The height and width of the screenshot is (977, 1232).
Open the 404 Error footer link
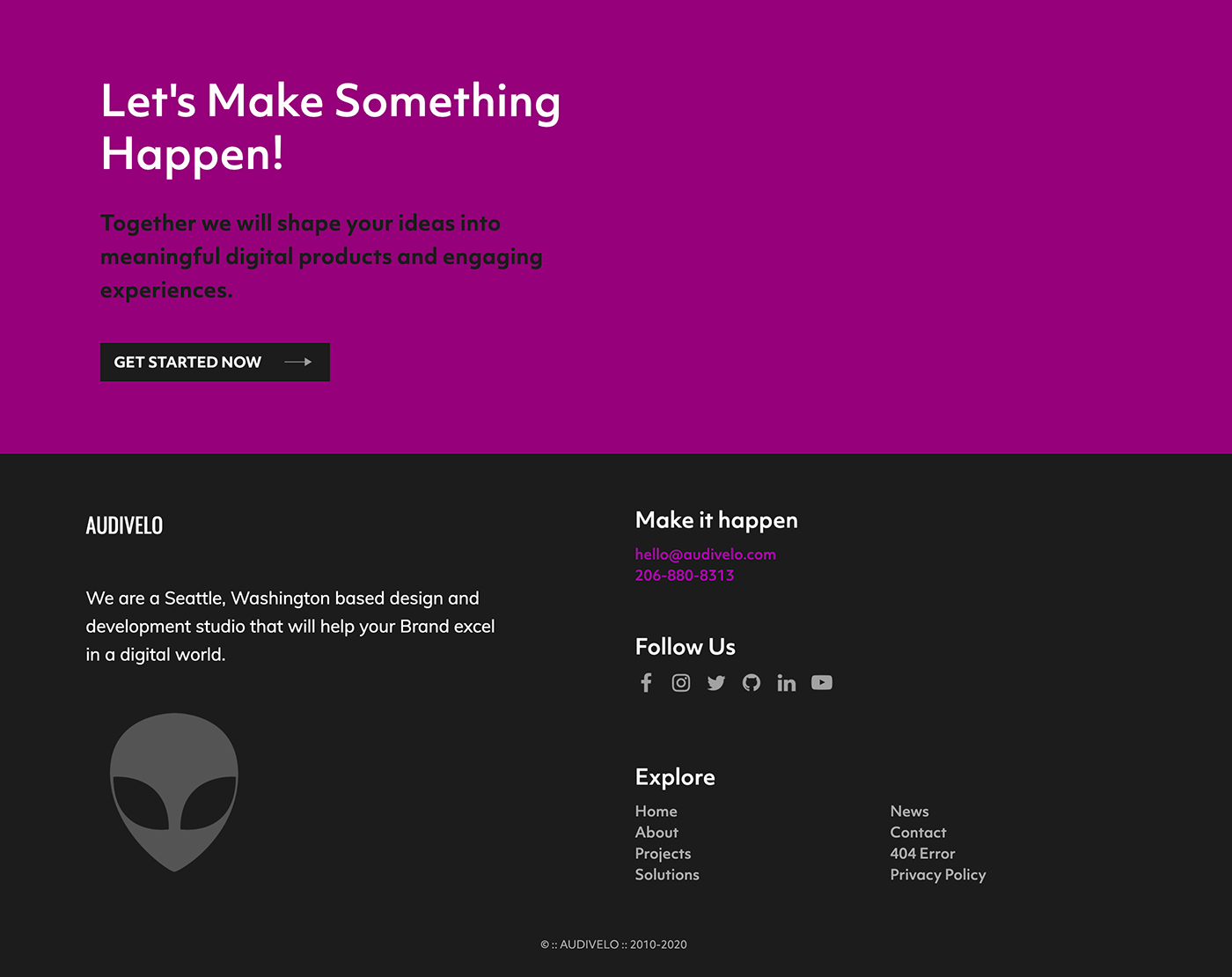click(922, 854)
